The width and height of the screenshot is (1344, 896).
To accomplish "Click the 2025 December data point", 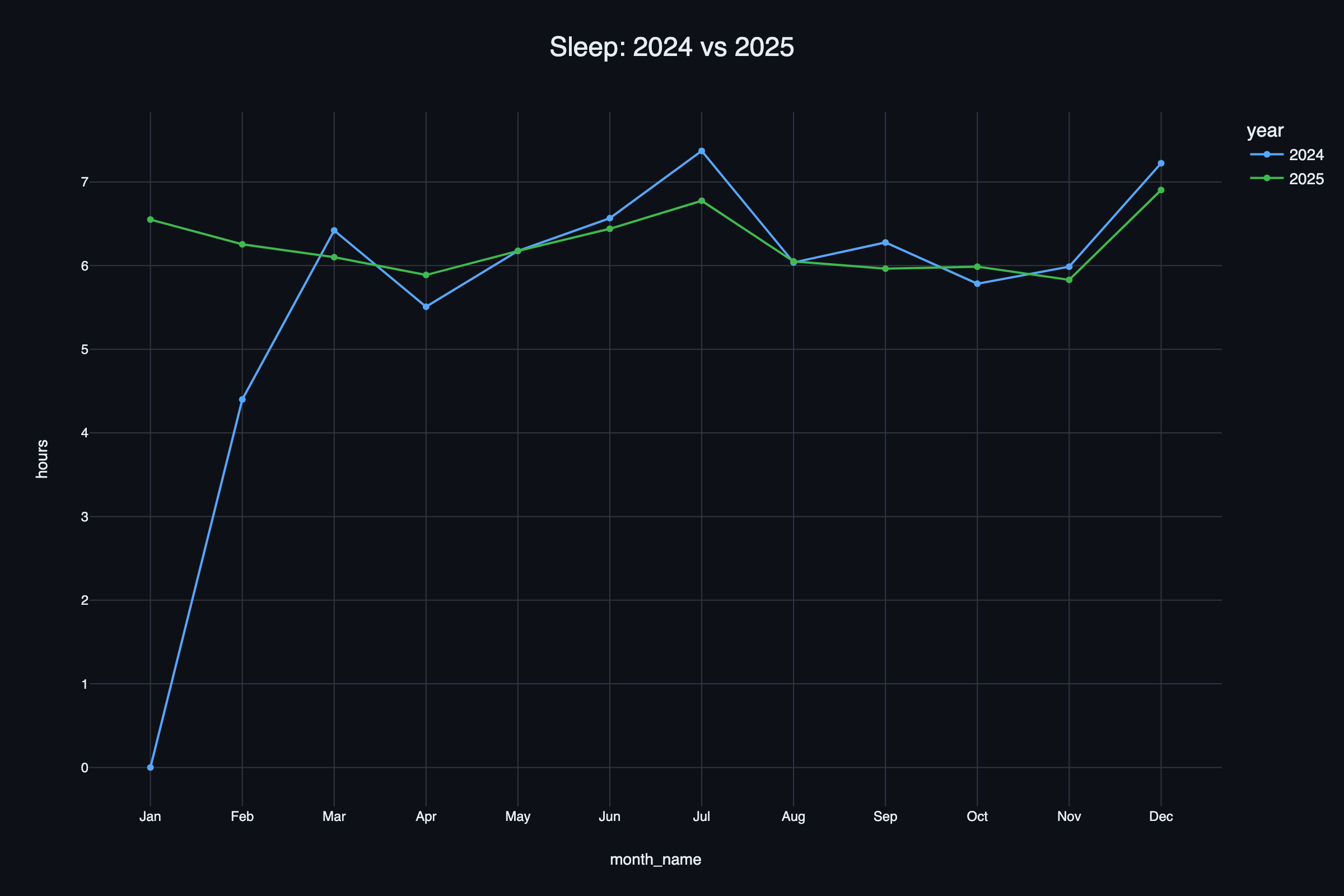I will [x=1161, y=190].
